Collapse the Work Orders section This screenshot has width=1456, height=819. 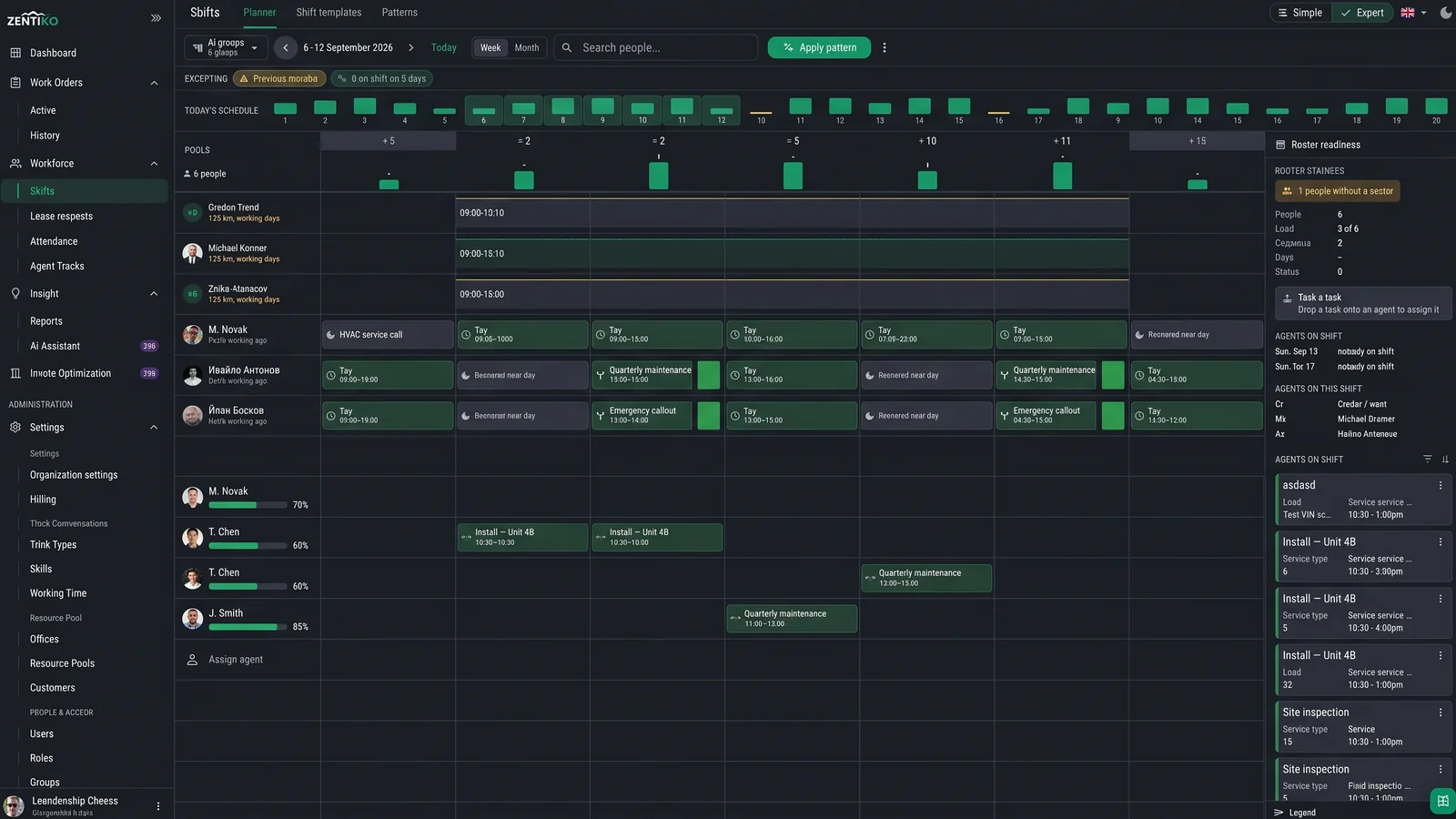point(154,83)
